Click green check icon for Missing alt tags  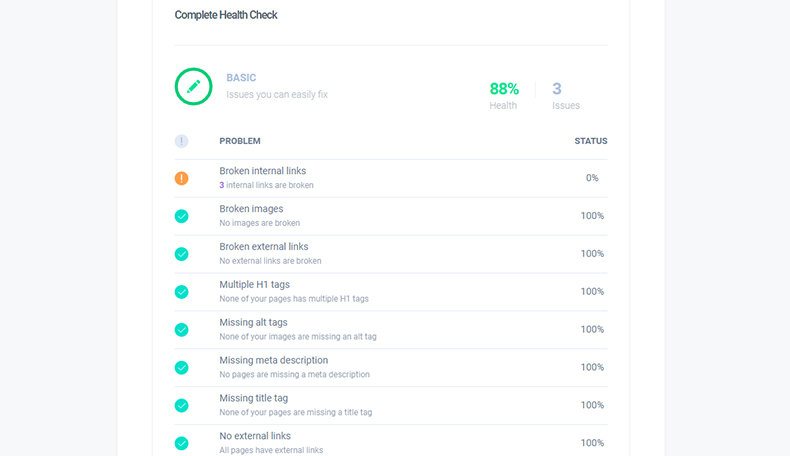[181, 330]
